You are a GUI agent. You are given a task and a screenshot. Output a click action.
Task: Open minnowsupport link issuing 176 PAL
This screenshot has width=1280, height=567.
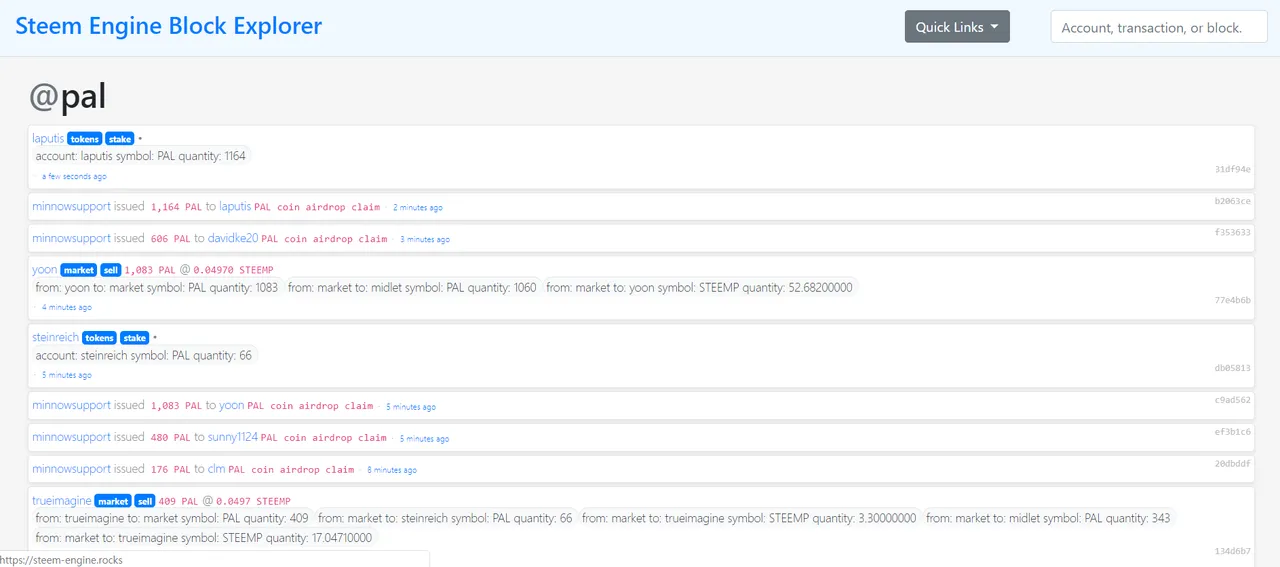tap(71, 469)
